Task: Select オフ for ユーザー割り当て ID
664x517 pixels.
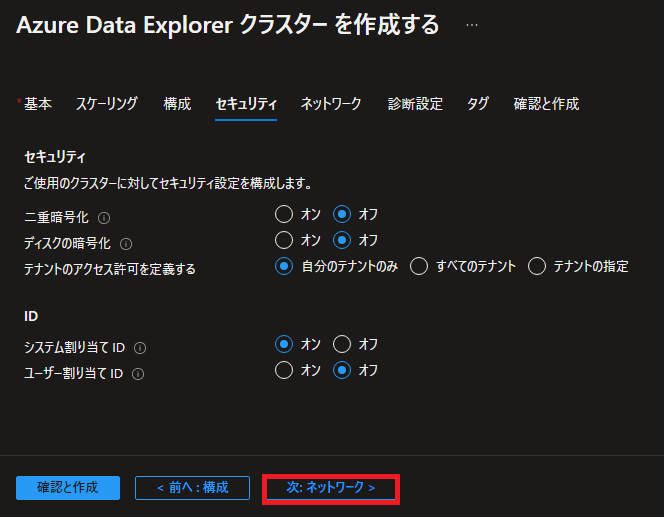Action: pyautogui.click(x=342, y=370)
